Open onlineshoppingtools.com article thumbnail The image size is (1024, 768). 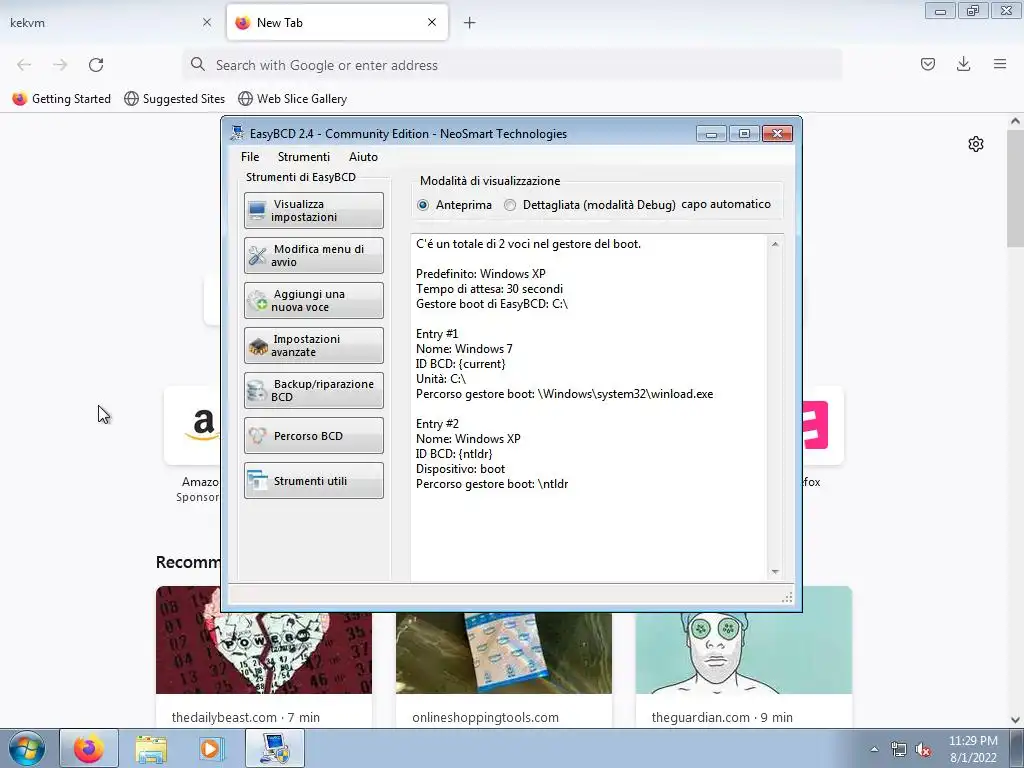(504, 652)
